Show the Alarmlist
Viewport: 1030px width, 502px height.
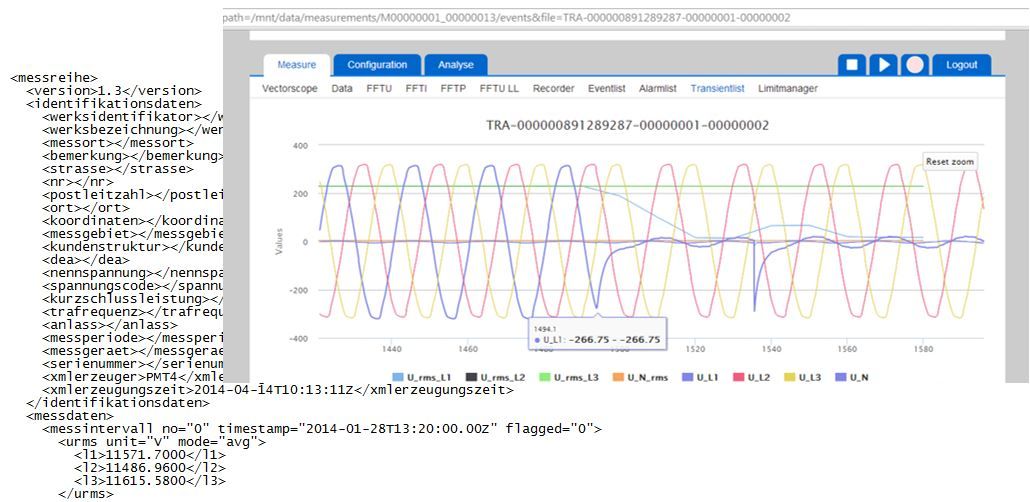(x=658, y=88)
